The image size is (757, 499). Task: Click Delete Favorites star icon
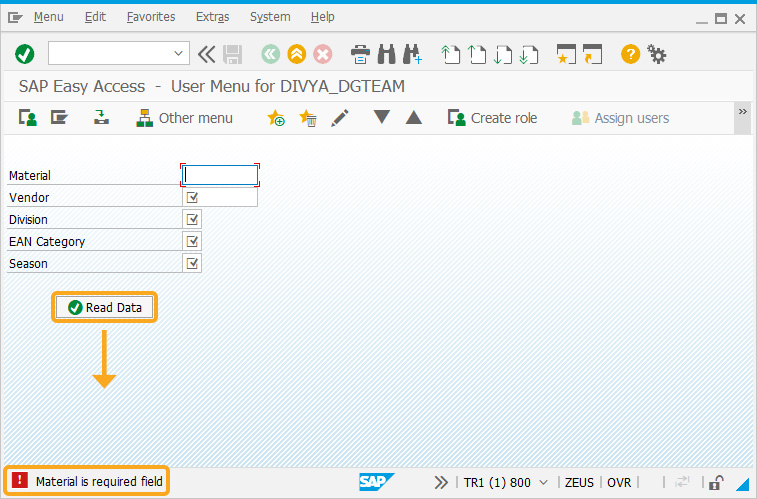pos(308,118)
